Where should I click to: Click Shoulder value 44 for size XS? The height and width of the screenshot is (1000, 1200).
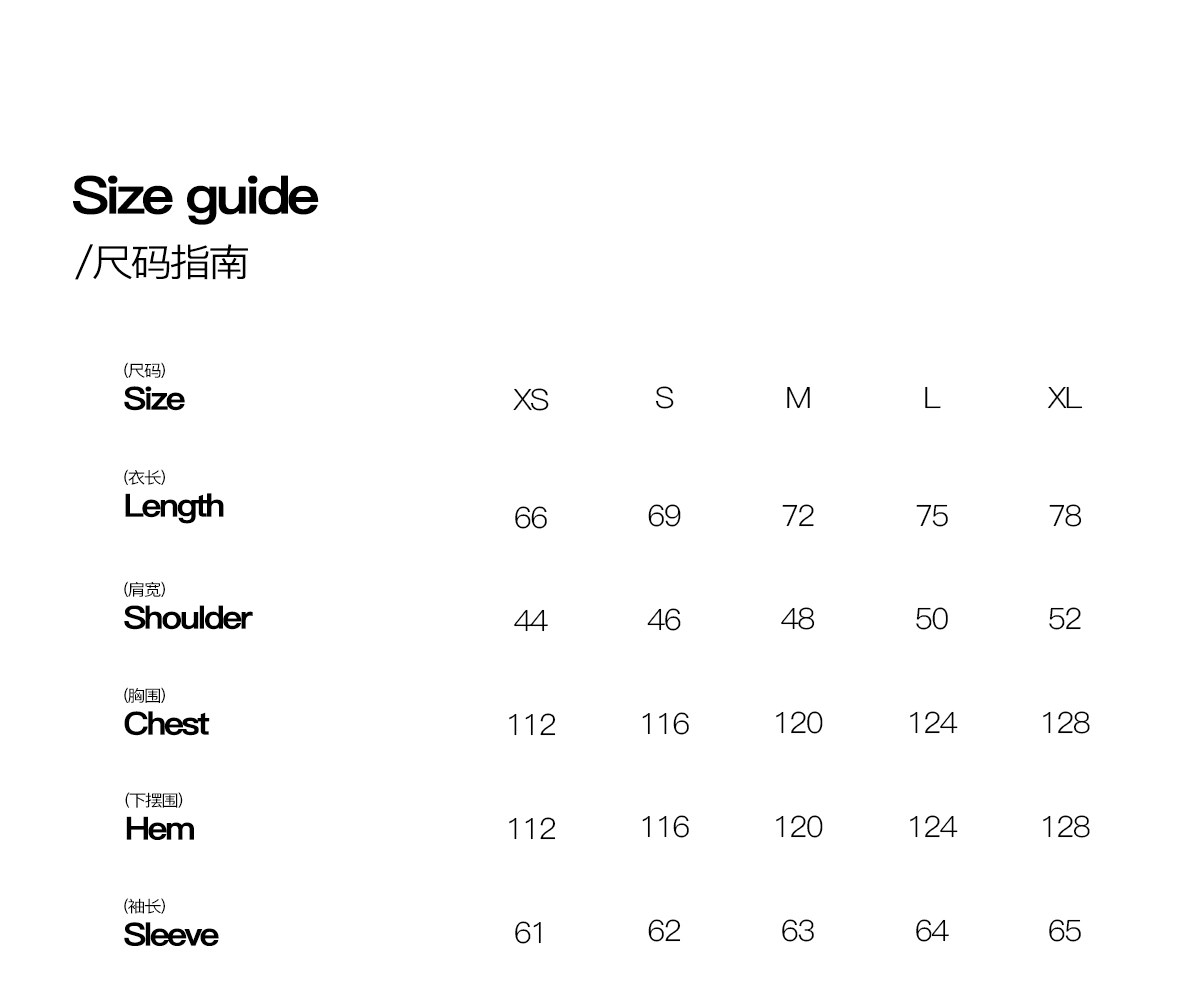(530, 621)
